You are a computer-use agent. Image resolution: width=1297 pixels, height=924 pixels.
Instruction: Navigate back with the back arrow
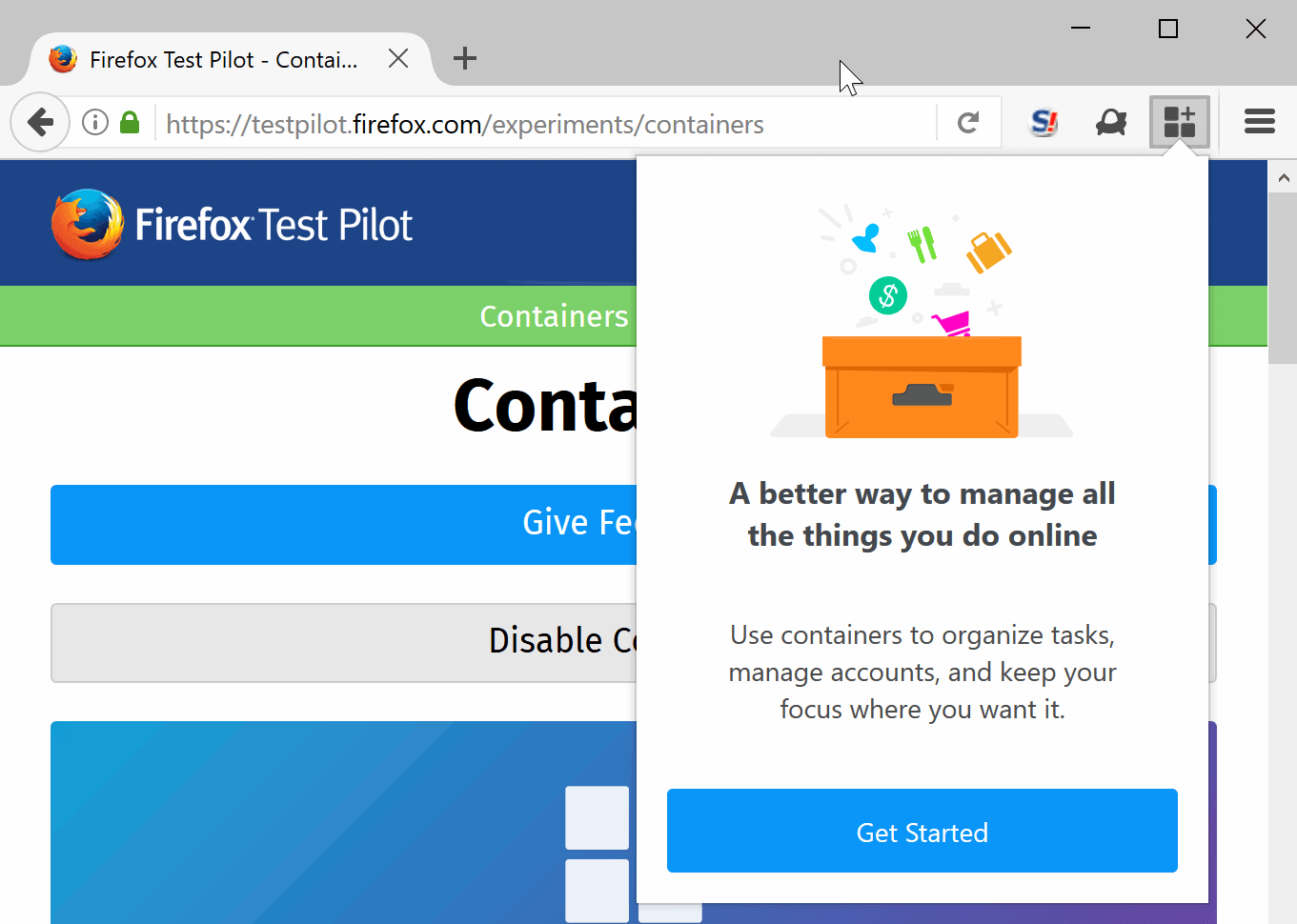point(40,122)
